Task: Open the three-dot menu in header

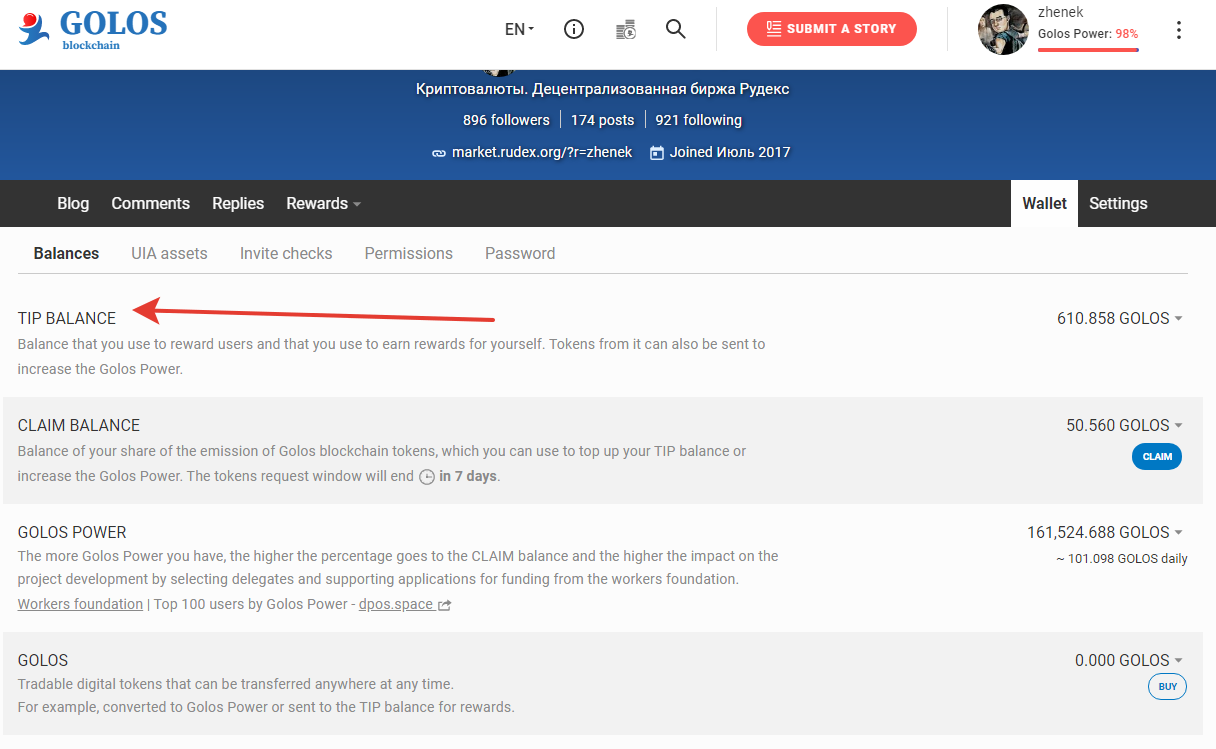Action: click(1179, 30)
